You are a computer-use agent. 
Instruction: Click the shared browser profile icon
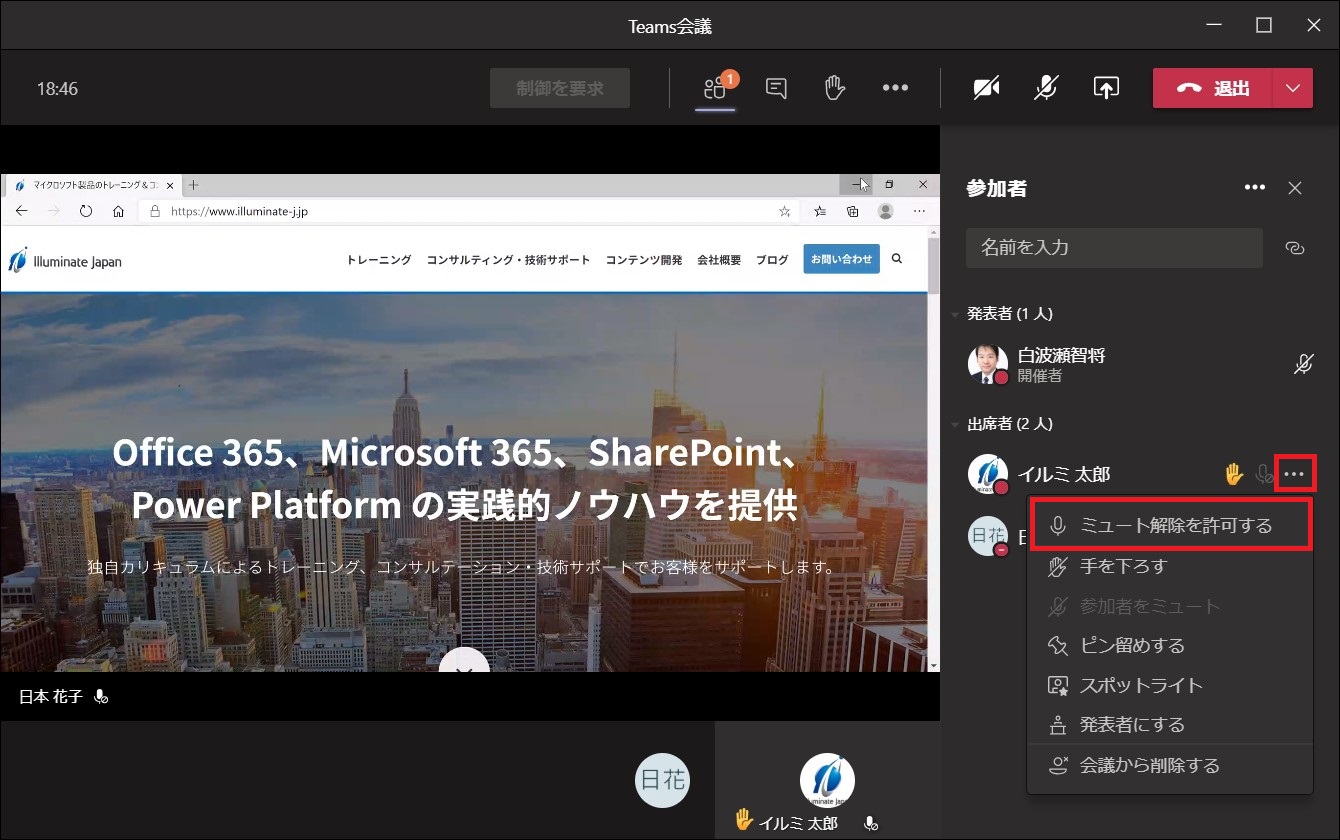click(x=885, y=211)
